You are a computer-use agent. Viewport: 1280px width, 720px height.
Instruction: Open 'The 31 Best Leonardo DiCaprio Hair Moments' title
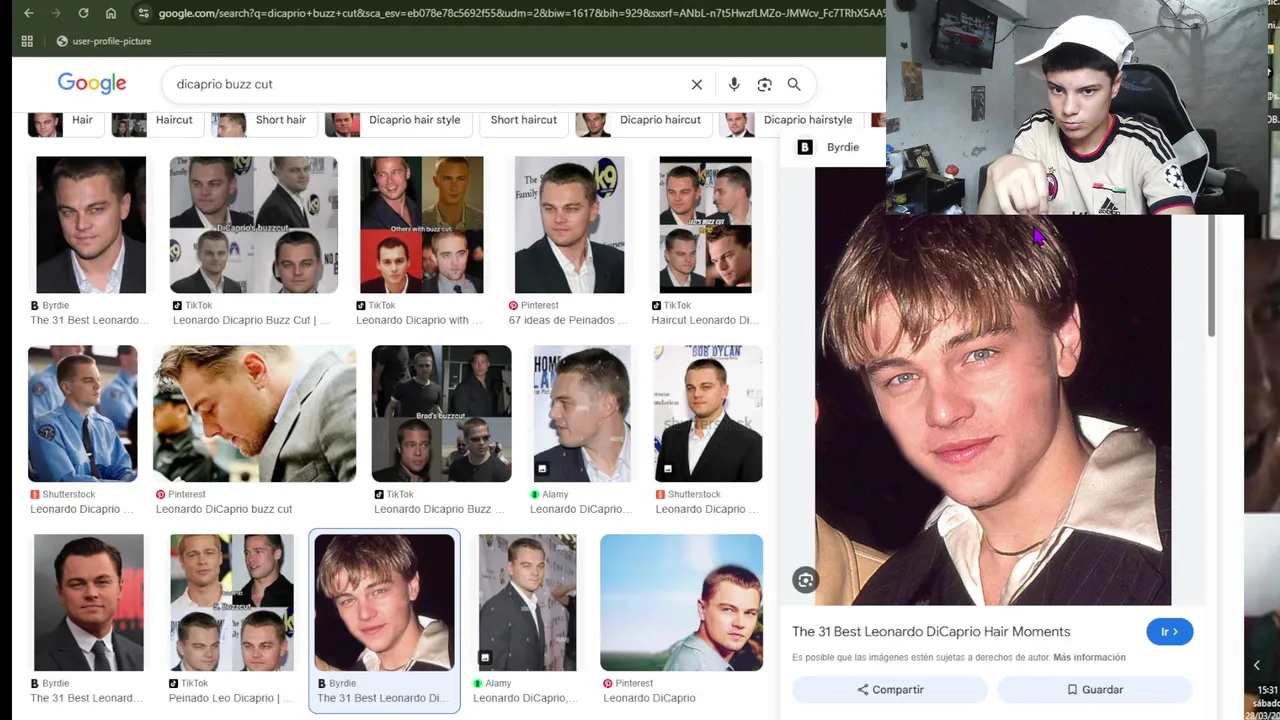[x=931, y=632]
